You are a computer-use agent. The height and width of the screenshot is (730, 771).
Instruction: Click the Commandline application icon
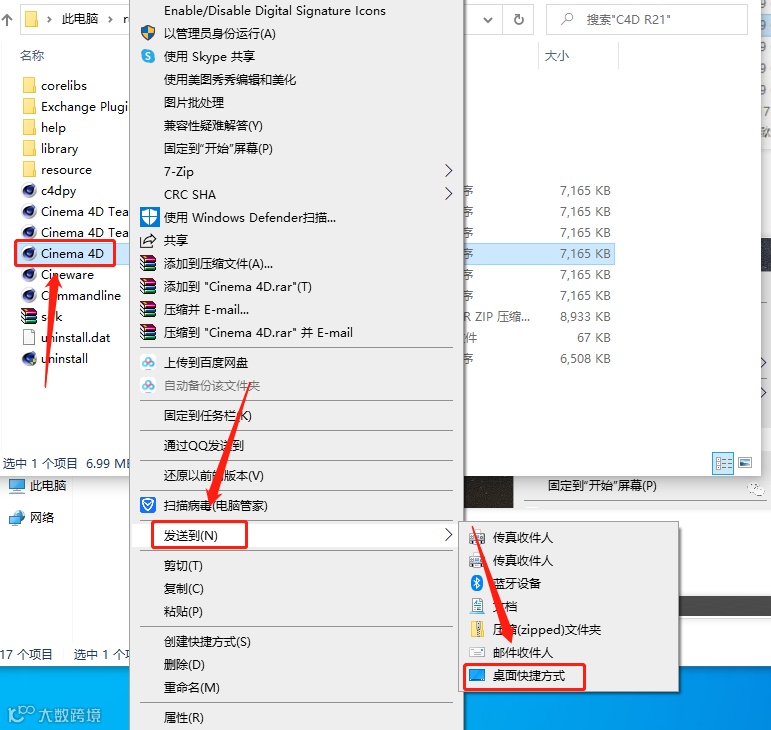(x=30, y=295)
